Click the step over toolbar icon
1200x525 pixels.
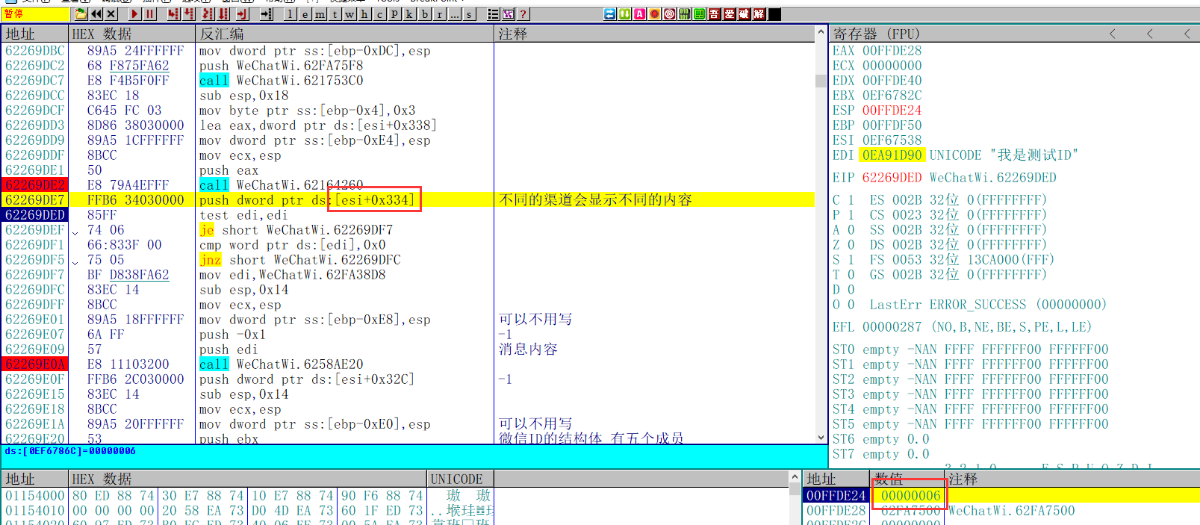(188, 14)
